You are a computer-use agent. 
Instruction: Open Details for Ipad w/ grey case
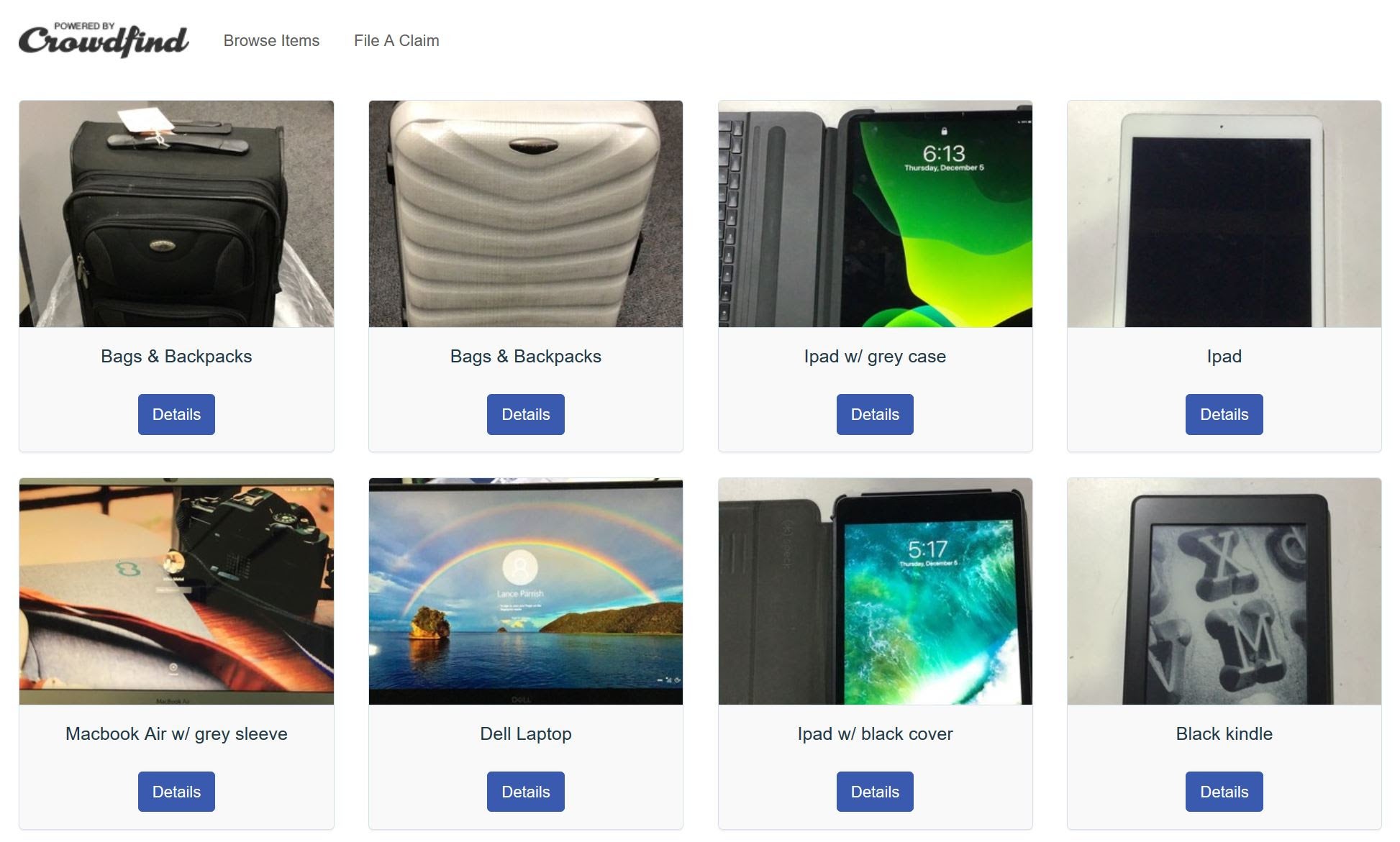[875, 414]
